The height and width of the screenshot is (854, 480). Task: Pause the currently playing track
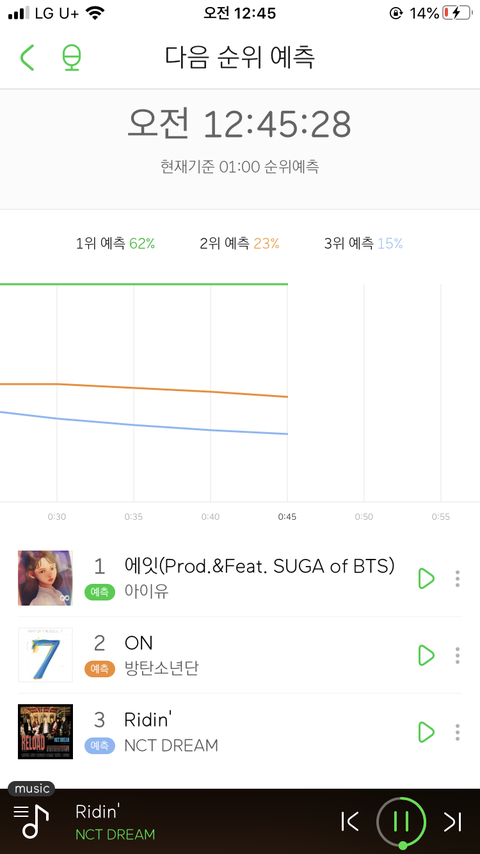(x=402, y=821)
